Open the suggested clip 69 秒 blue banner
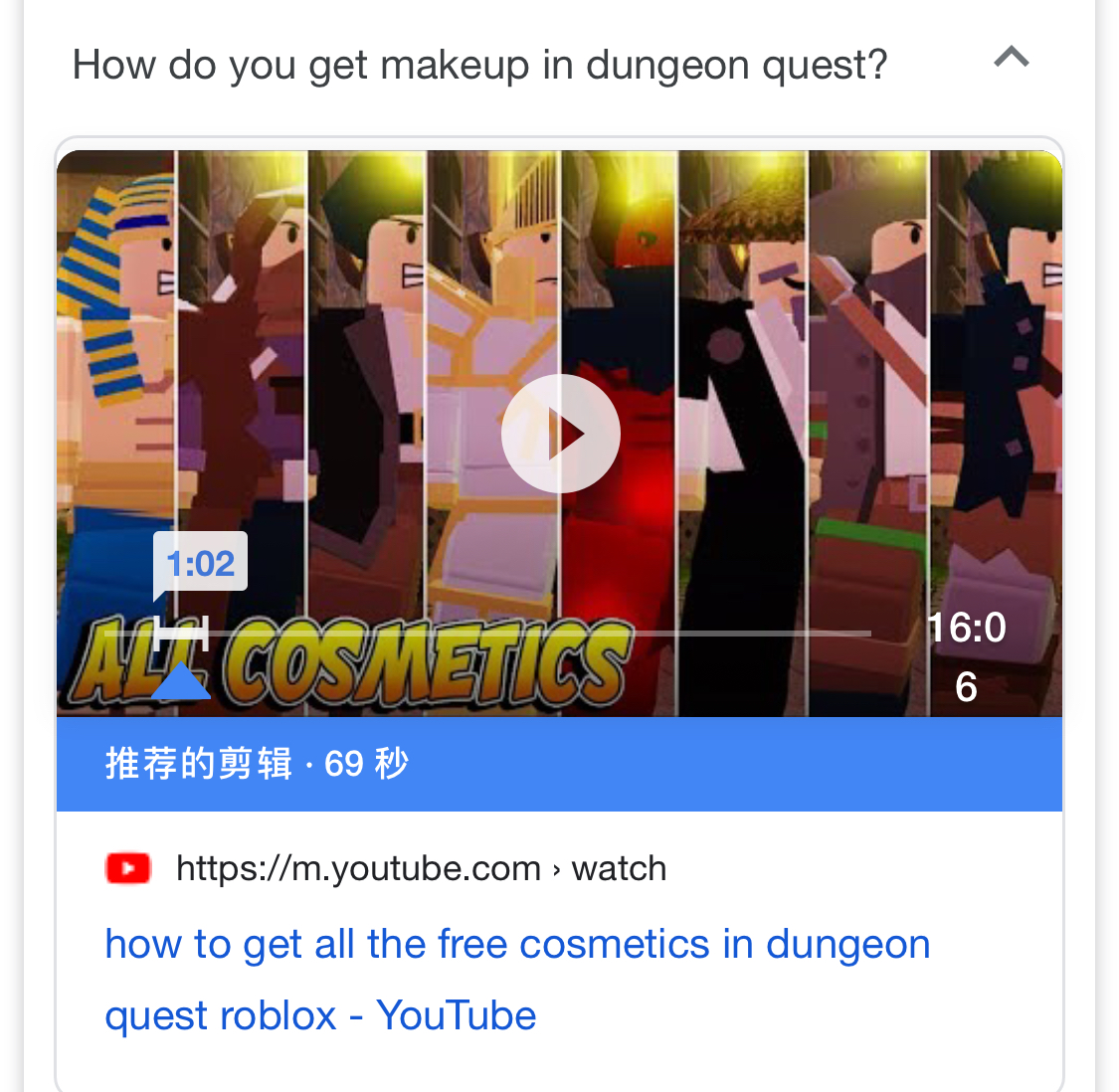 pos(559,764)
